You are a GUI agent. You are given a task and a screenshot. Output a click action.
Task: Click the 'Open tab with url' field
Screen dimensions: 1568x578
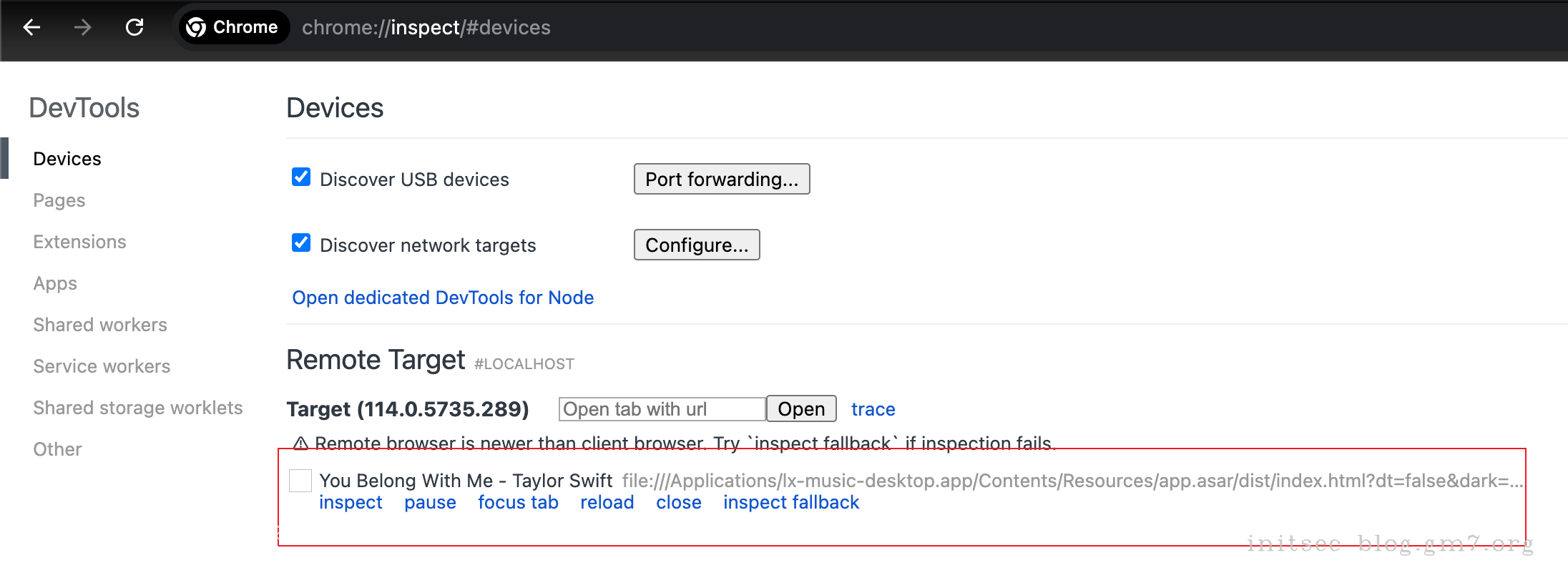[x=662, y=409]
